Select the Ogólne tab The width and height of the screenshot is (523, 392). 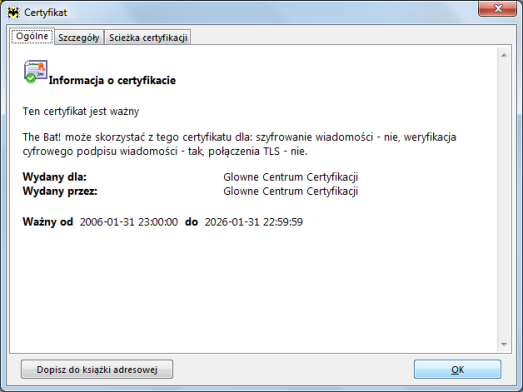pos(32,36)
